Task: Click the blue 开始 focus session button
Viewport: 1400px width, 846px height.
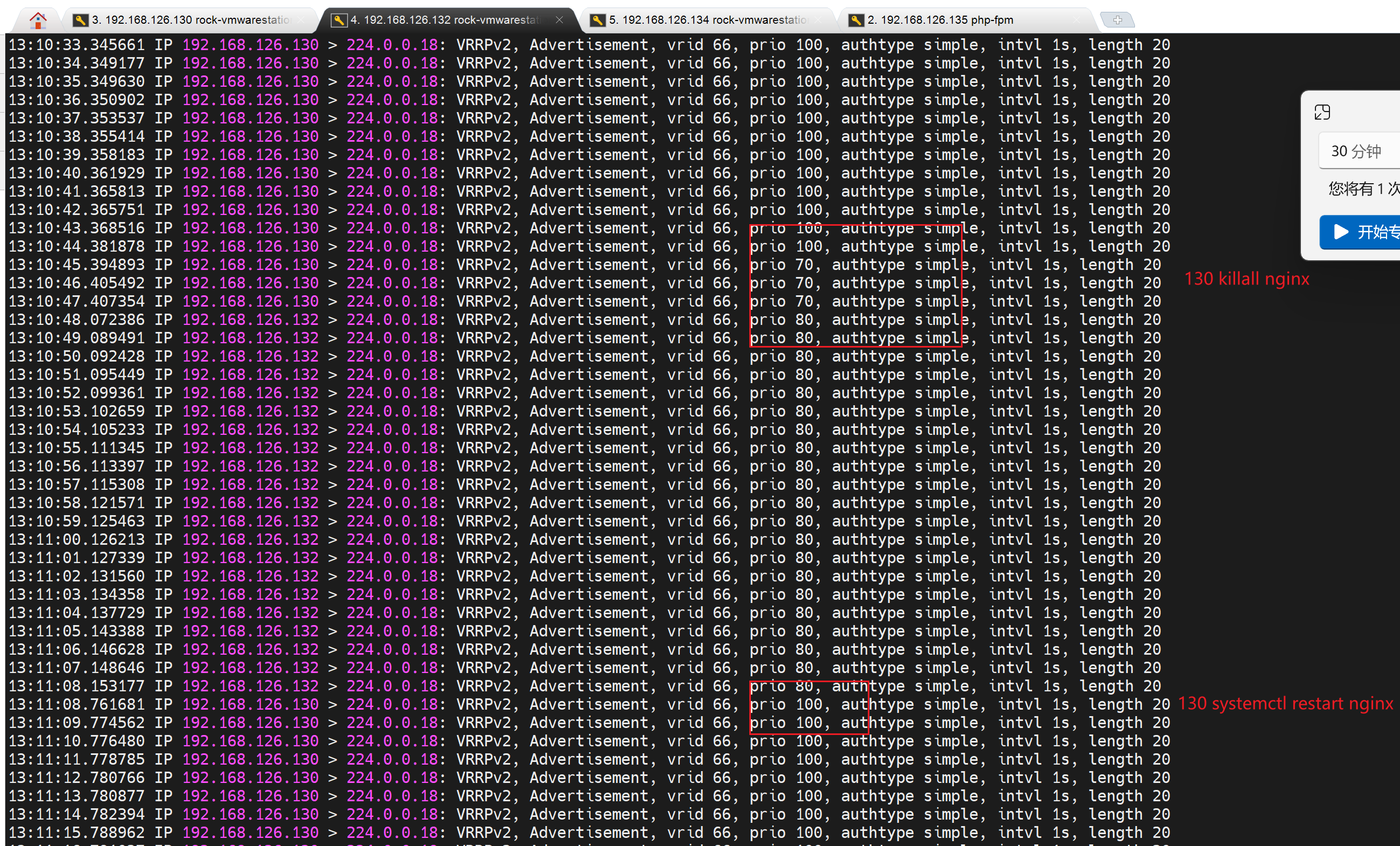Action: coord(1361,232)
